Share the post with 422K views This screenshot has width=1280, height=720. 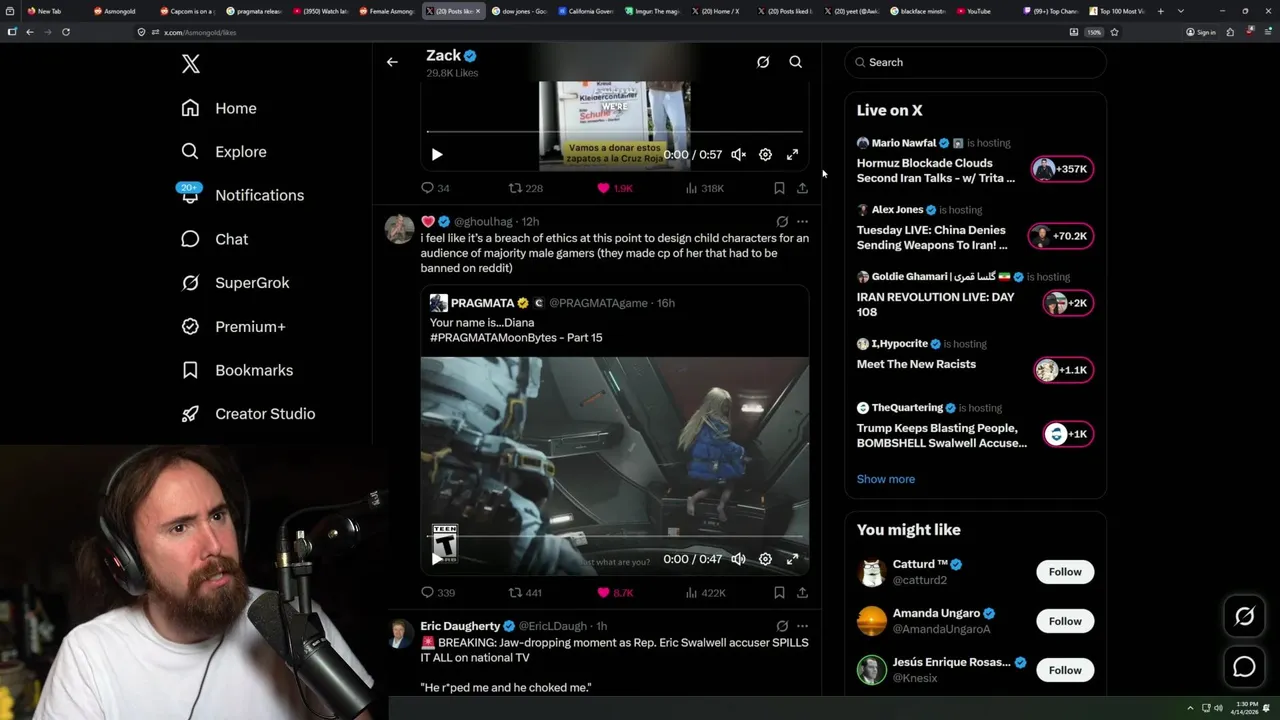point(802,593)
